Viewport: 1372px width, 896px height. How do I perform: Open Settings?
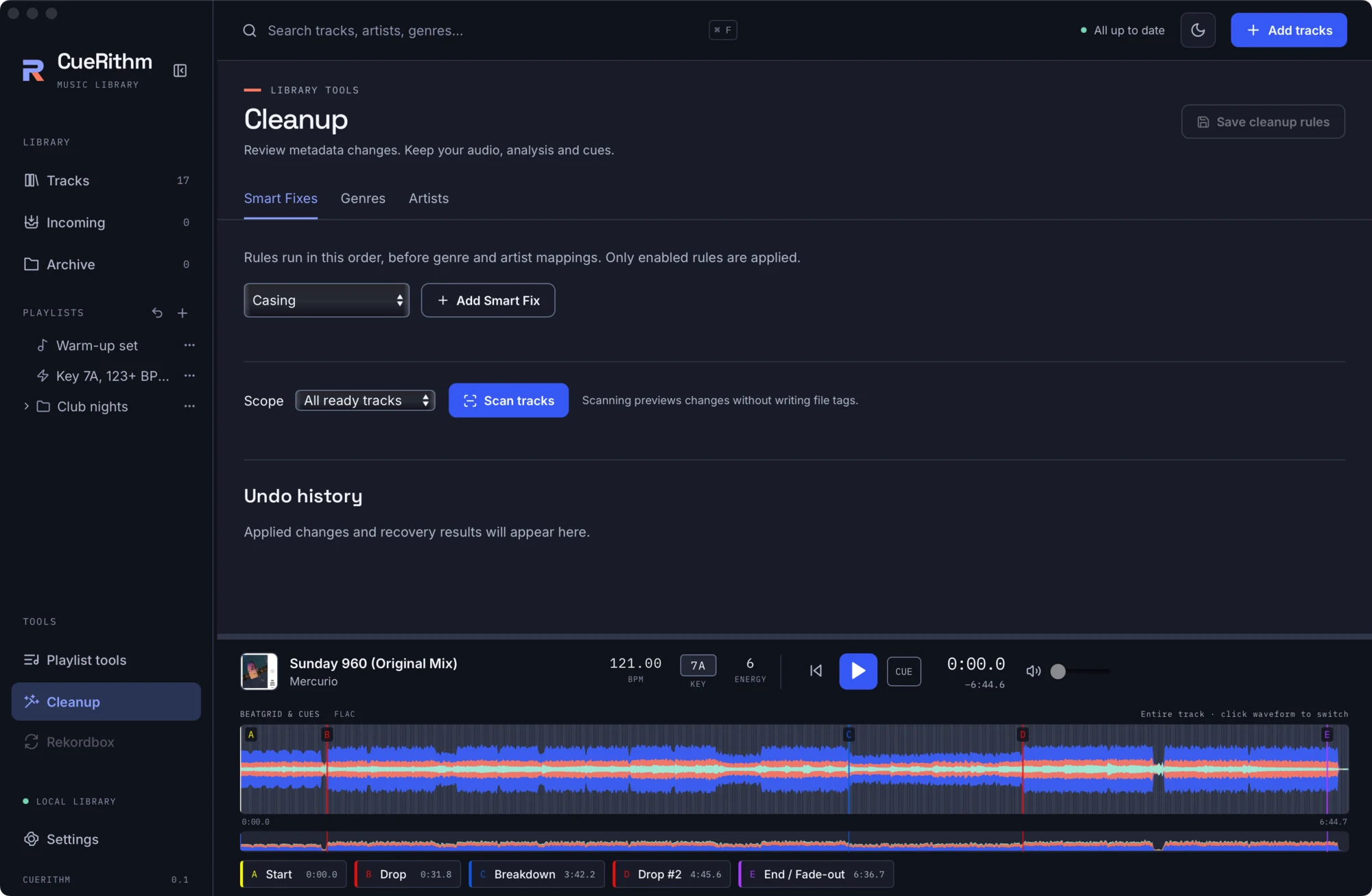pos(106,839)
